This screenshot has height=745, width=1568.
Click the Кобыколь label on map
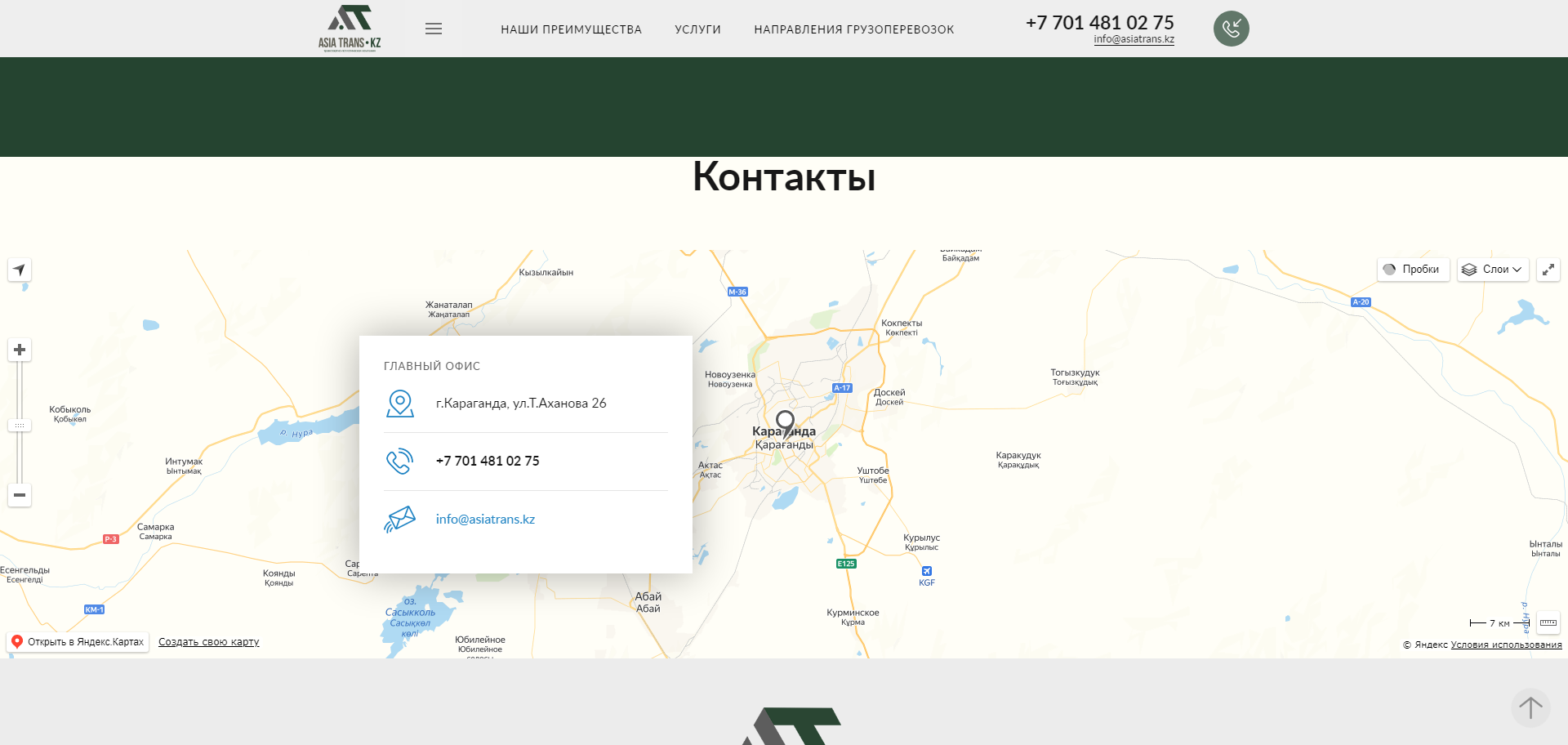pos(70,414)
